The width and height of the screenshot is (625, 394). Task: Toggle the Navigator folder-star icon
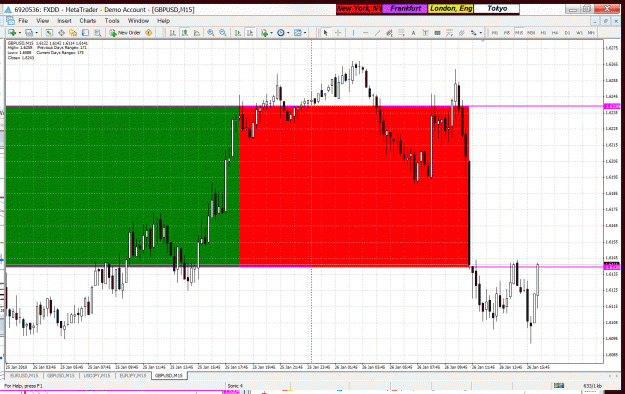[73, 33]
